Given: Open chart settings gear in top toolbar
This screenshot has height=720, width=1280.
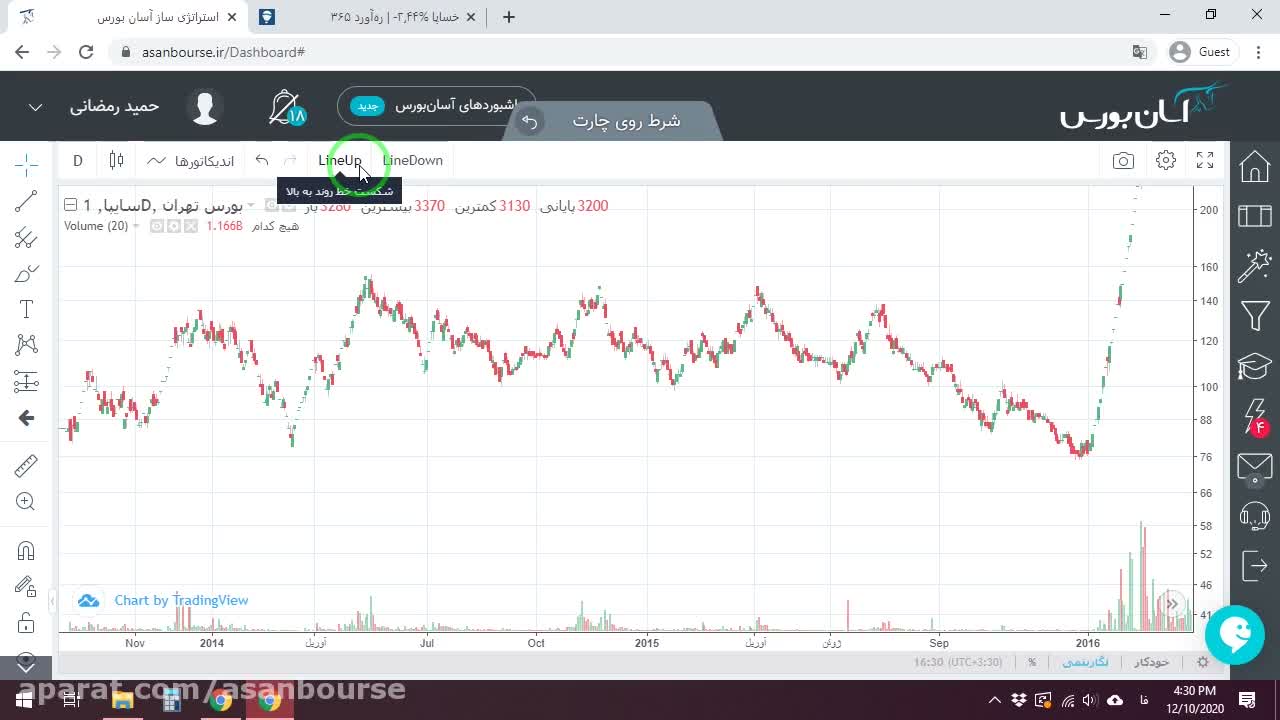Looking at the screenshot, I should 1165,160.
